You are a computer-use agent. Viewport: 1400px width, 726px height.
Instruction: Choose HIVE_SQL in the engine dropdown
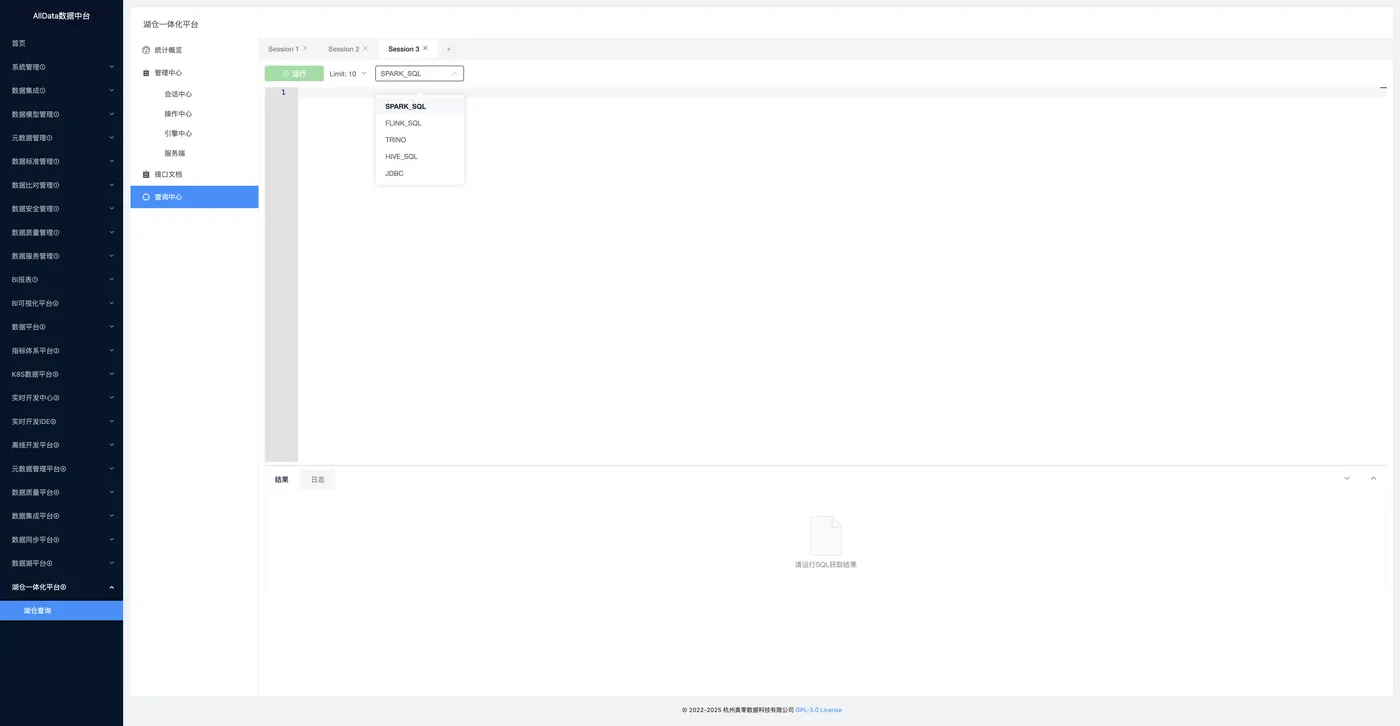point(420,157)
